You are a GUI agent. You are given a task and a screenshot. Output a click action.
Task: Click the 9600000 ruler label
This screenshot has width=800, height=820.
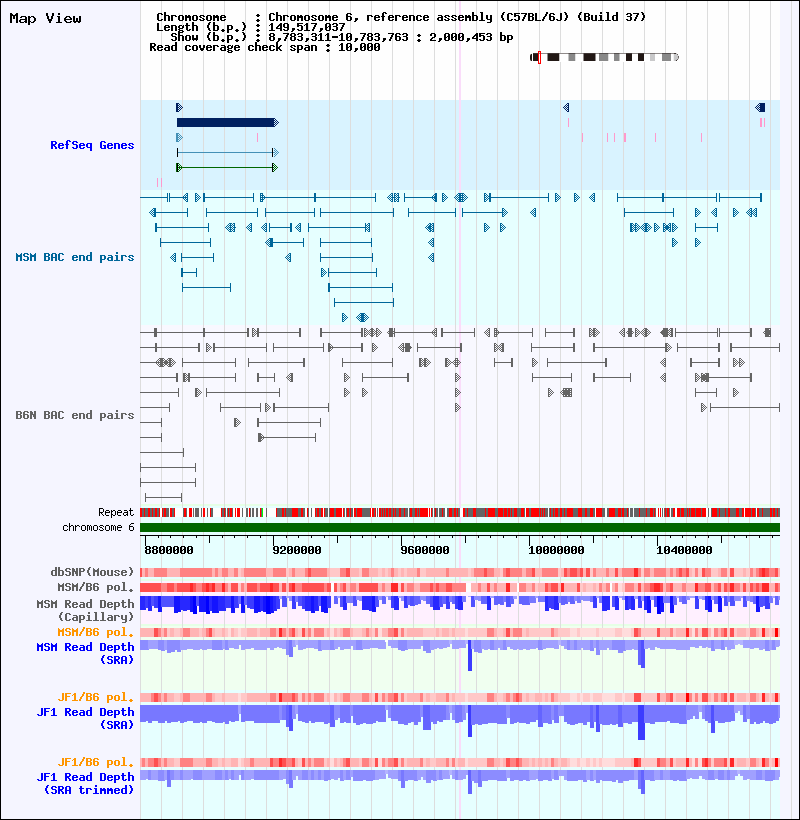(x=425, y=550)
